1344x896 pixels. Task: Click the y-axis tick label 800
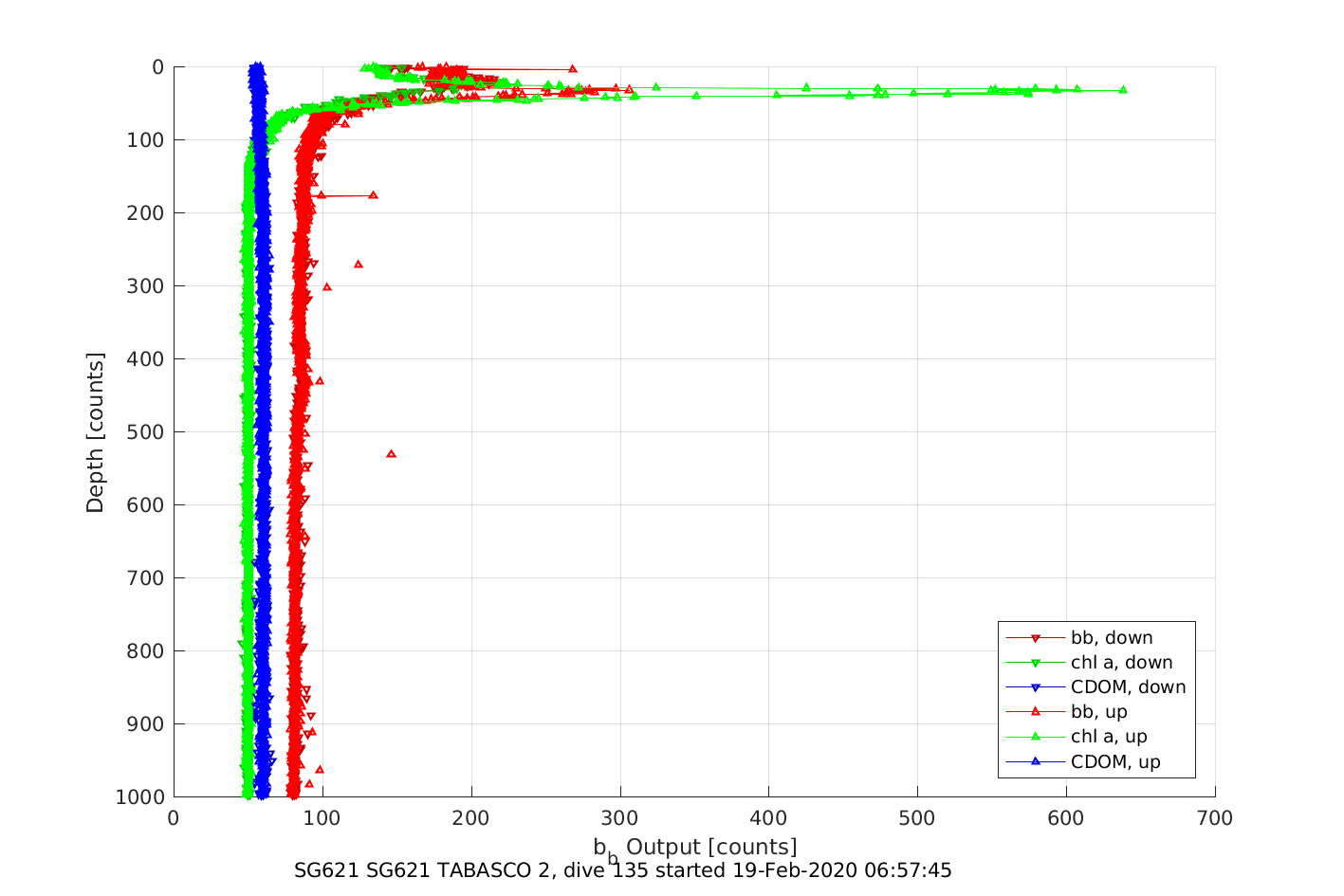146,651
